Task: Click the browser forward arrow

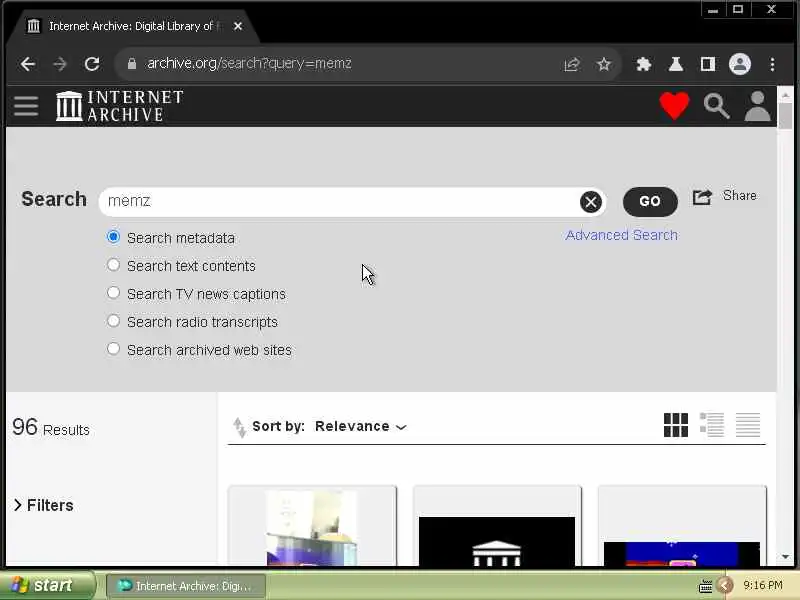Action: tap(60, 64)
